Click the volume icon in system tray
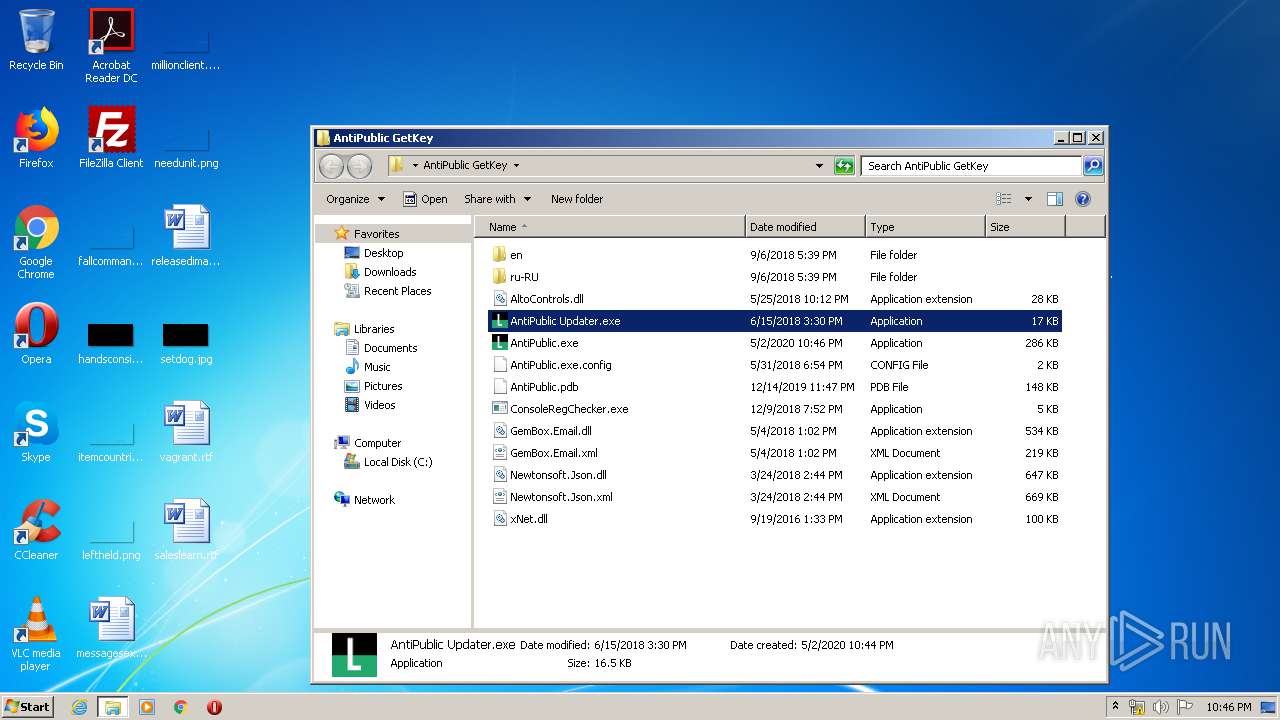 [1161, 707]
